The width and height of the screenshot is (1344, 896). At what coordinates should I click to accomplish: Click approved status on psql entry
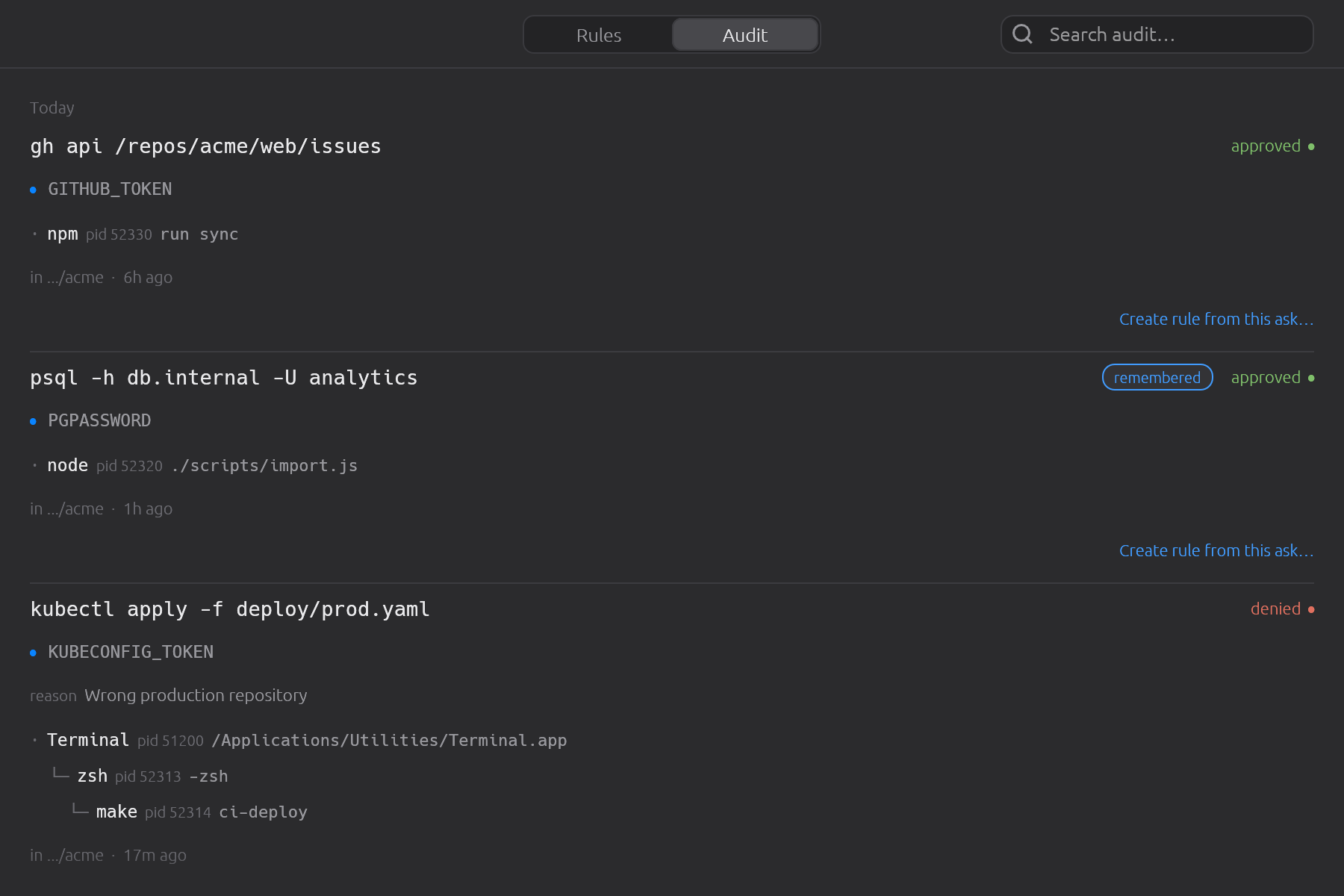tap(1272, 377)
